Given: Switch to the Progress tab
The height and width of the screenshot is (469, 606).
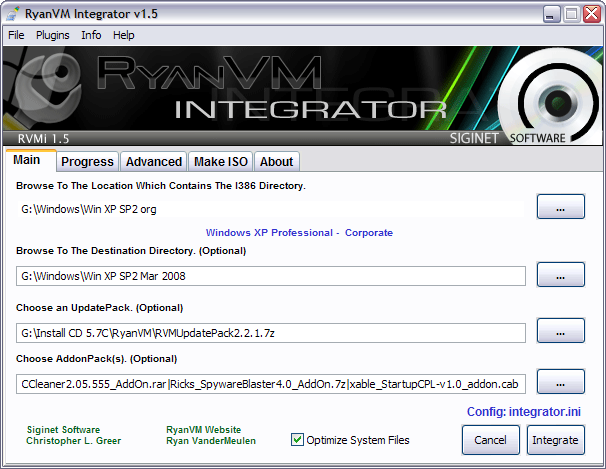Looking at the screenshot, I should tap(87, 161).
